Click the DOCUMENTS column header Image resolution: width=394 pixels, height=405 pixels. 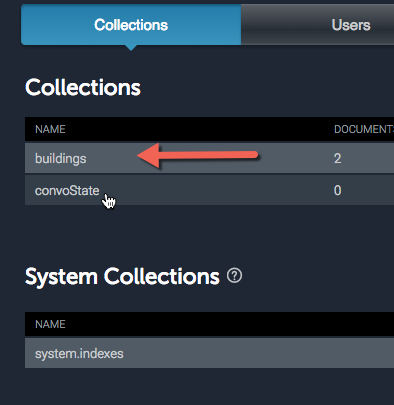click(x=364, y=129)
